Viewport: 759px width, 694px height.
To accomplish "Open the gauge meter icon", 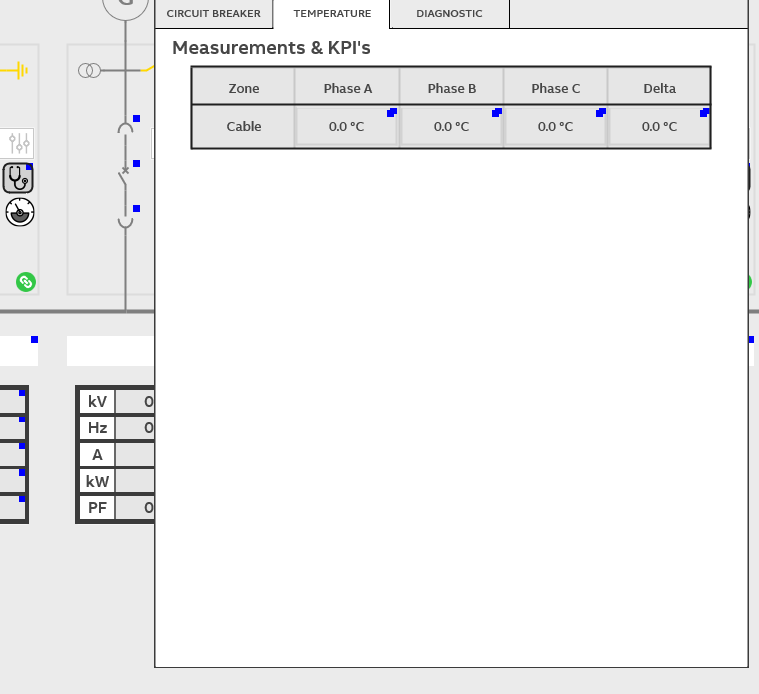I will pos(20,212).
